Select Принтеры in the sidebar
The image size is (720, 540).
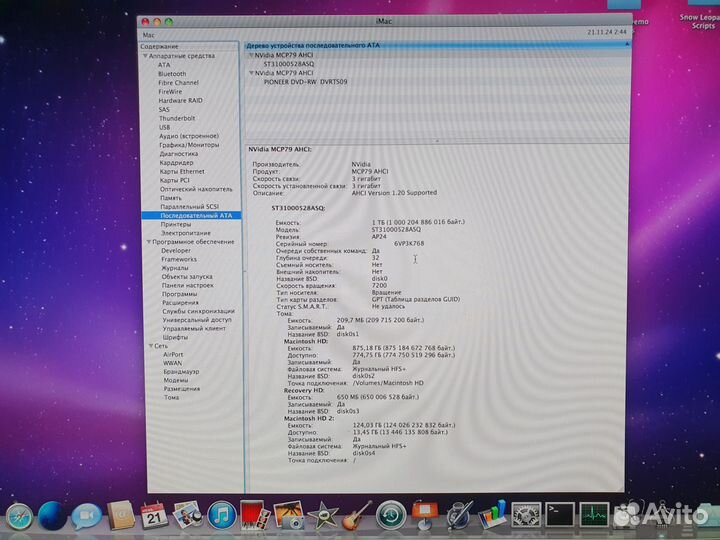coord(176,224)
